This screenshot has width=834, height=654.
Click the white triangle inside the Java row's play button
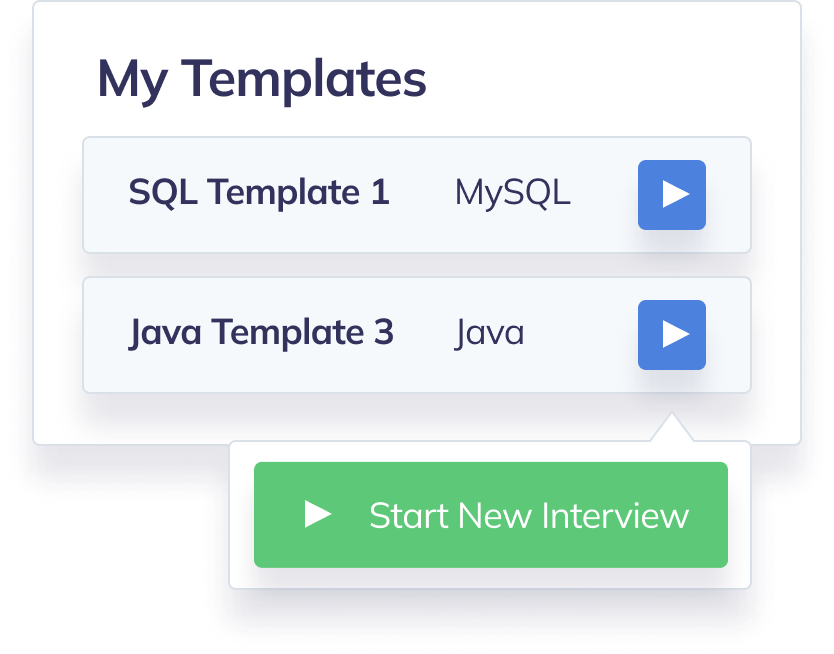[x=676, y=334]
